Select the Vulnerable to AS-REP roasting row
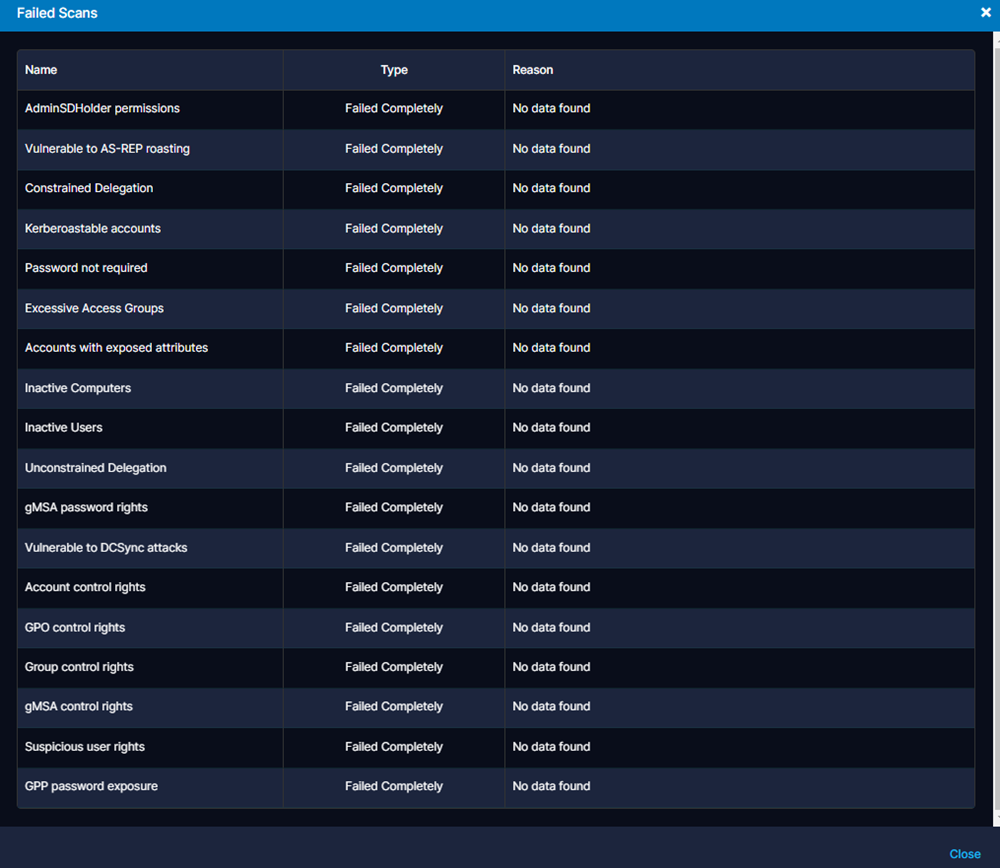This screenshot has height=868, width=1000. click(x=150, y=148)
